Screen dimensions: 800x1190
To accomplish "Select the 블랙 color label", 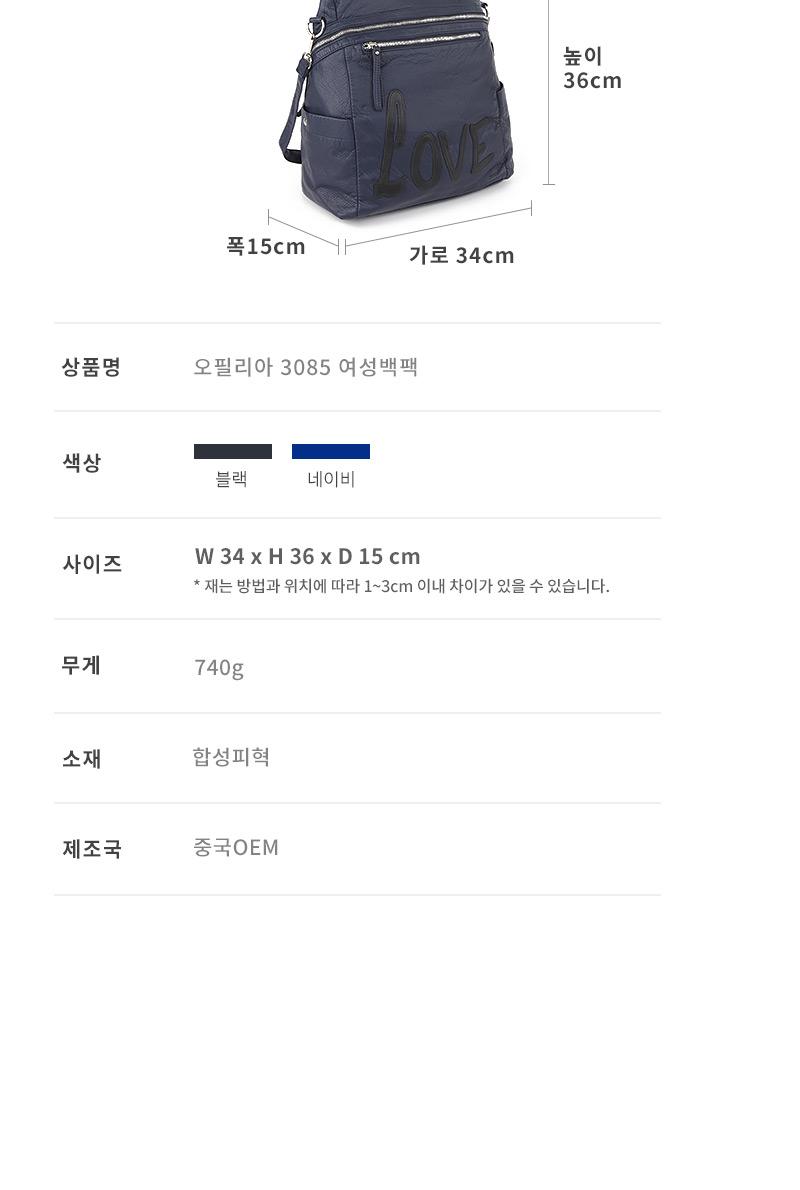I will pos(231,479).
